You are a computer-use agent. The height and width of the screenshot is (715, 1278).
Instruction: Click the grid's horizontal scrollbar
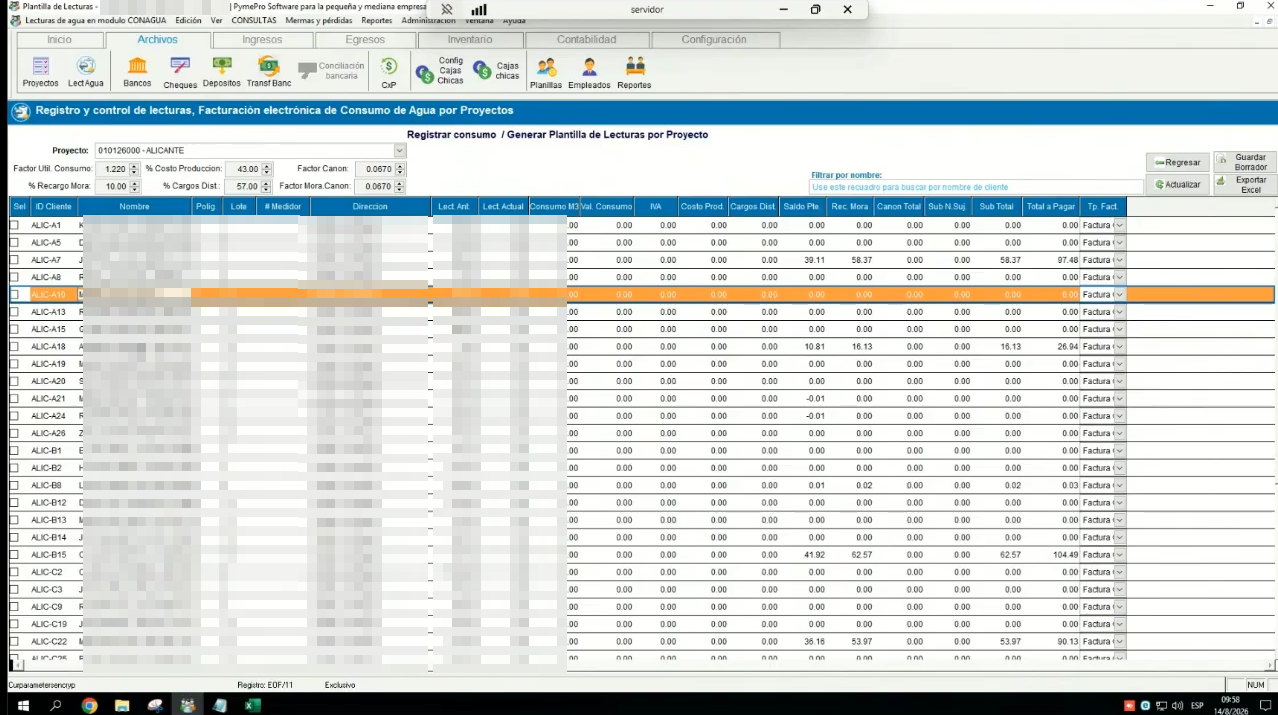(642, 665)
